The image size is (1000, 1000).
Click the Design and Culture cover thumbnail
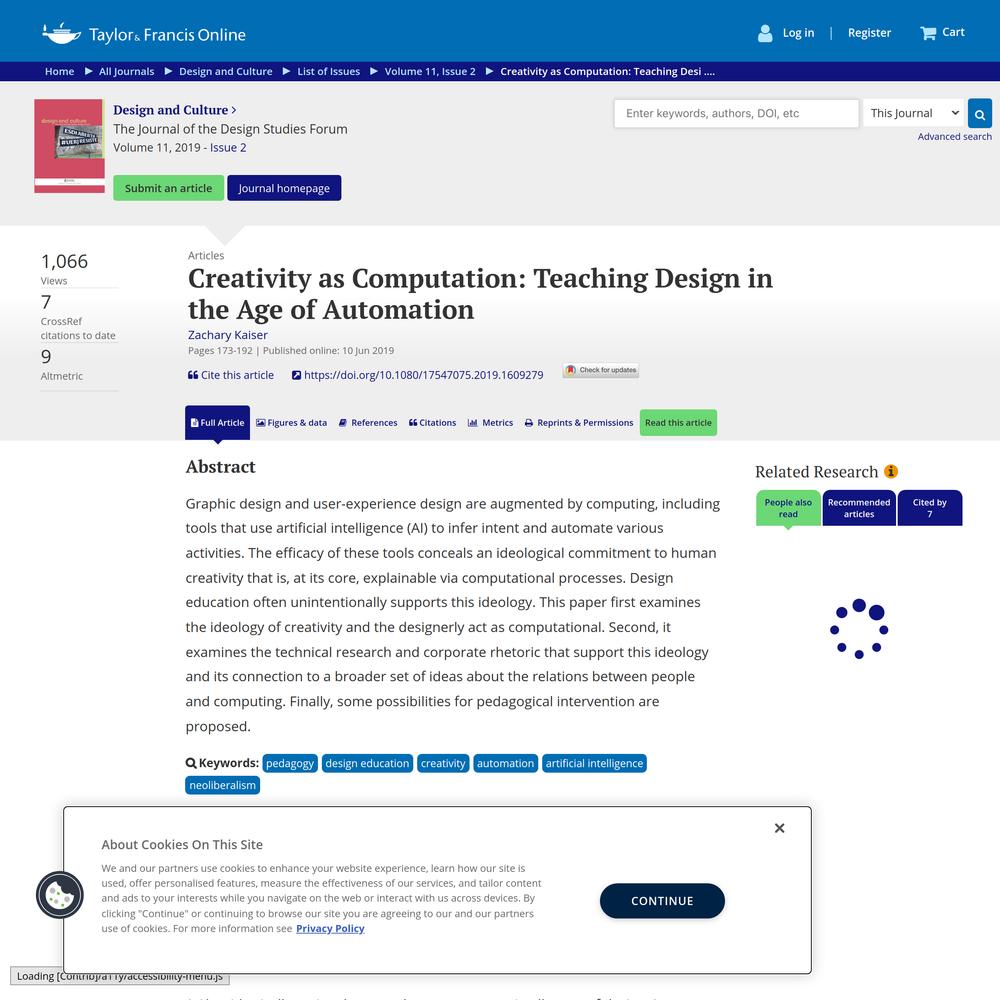(x=69, y=145)
